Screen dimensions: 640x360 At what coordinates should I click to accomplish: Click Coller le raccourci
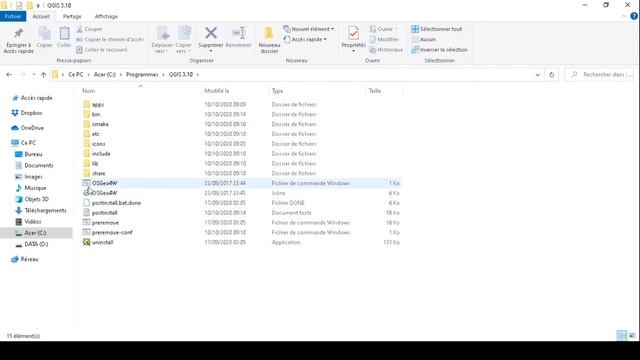(x=102, y=49)
